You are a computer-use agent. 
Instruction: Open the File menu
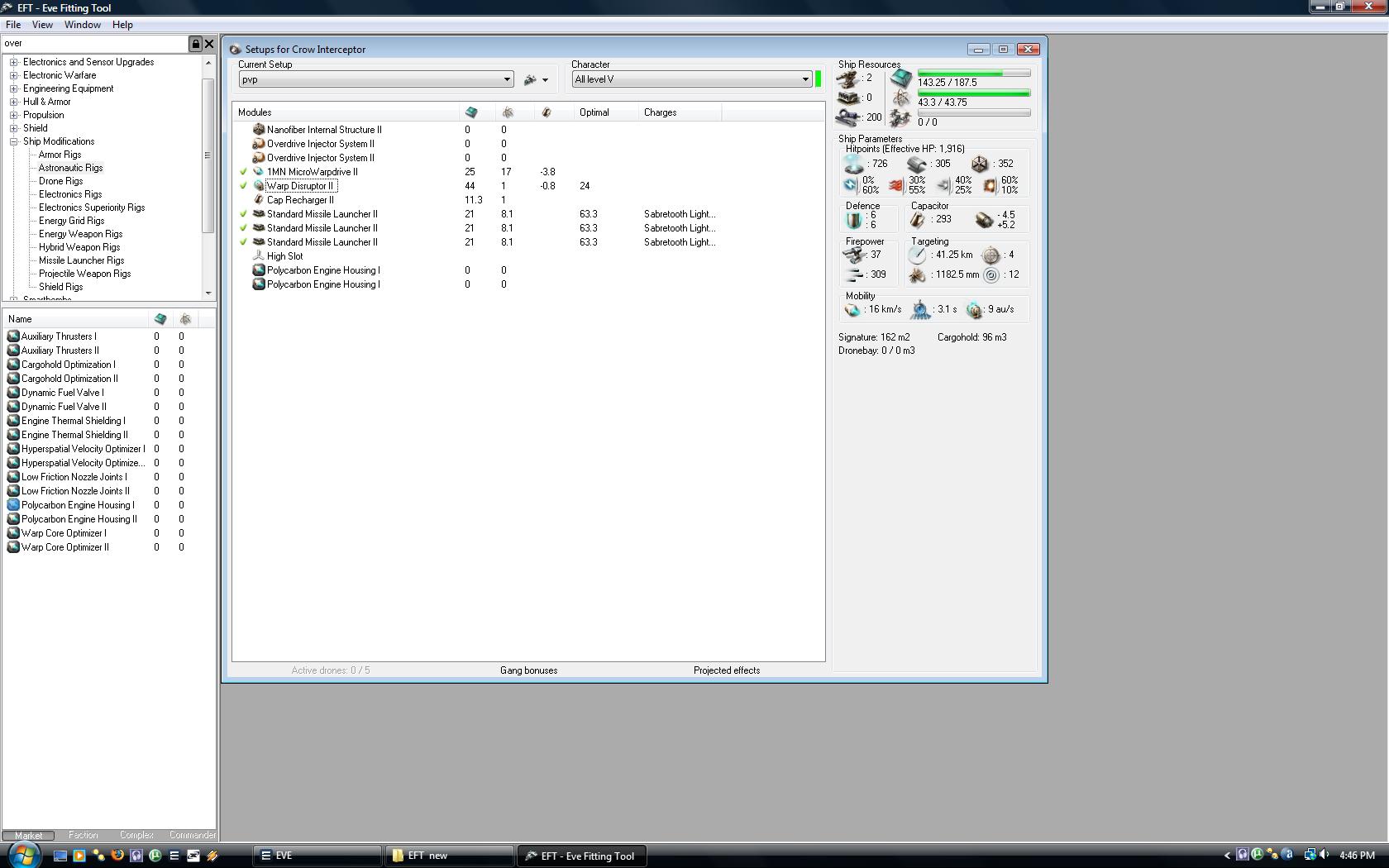pyautogui.click(x=13, y=25)
